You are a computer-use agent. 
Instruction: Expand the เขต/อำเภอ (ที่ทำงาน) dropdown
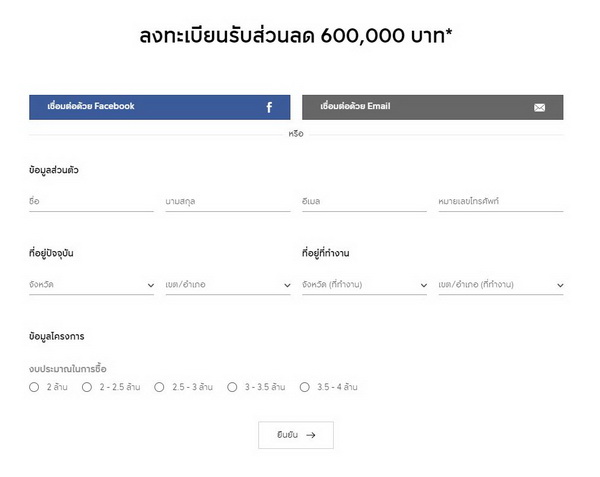click(500, 285)
